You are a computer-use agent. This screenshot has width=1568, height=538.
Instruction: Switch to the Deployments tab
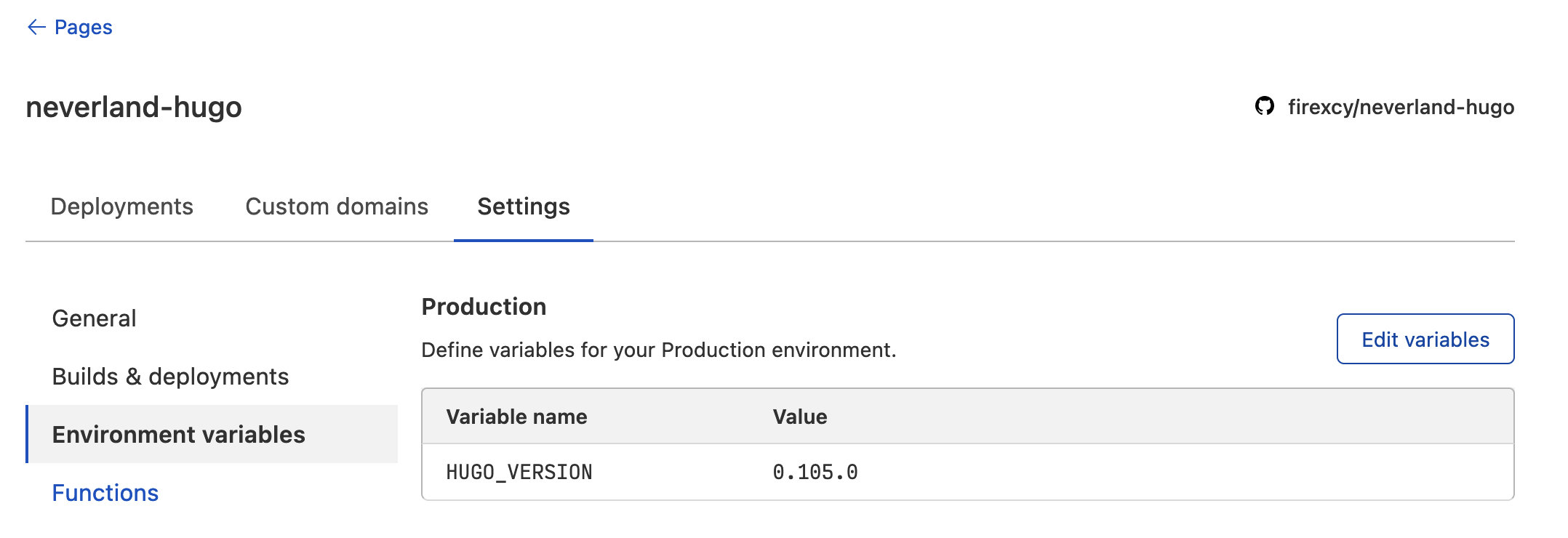click(x=121, y=206)
